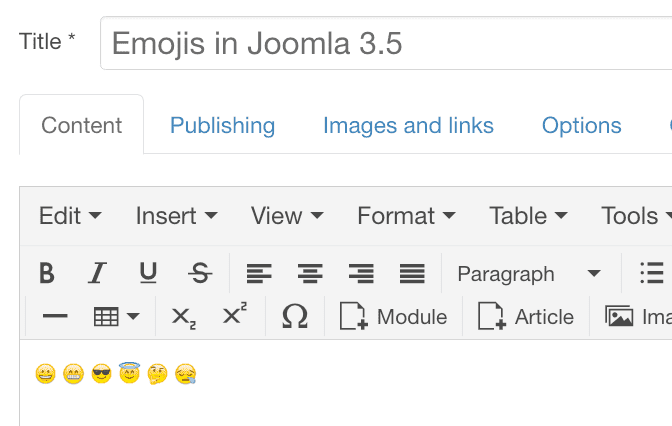Apply subscript formatting
672x426 pixels.
pos(184,318)
